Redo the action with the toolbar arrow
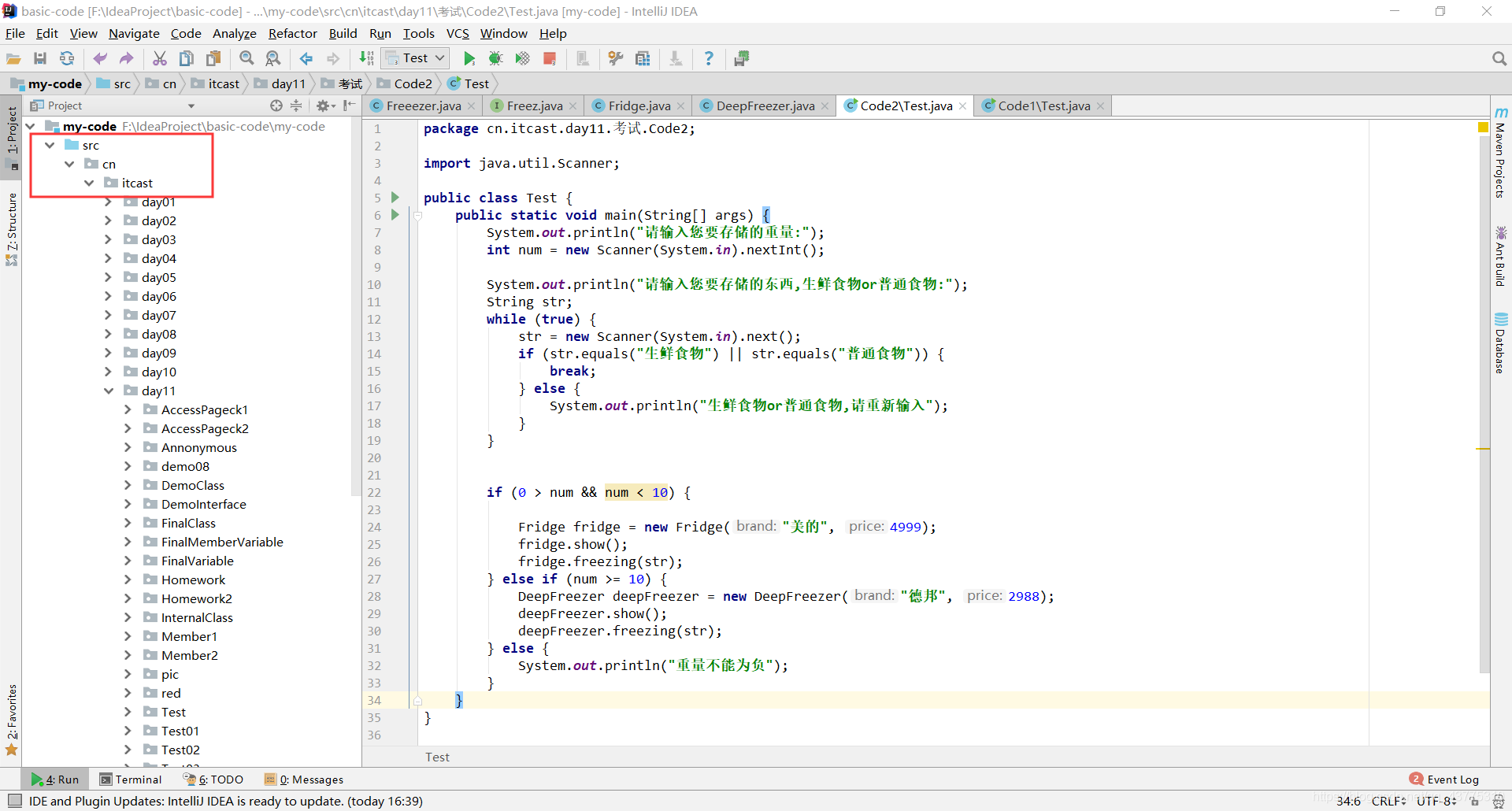Image resolution: width=1512 pixels, height=811 pixels. coord(127,58)
